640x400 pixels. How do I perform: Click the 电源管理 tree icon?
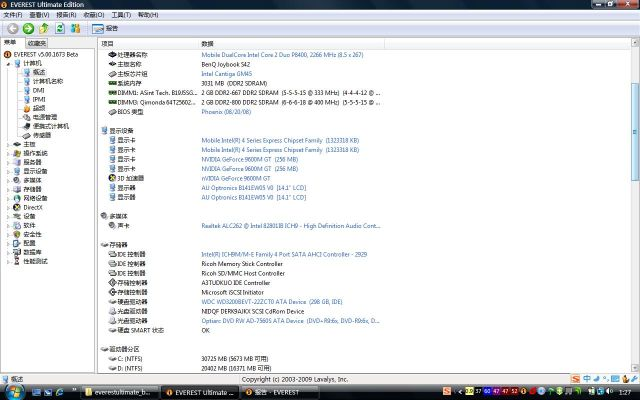[27, 117]
